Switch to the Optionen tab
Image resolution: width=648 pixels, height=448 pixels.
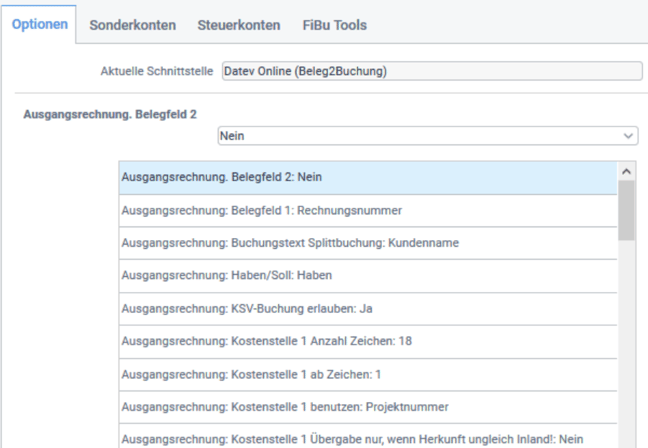39,24
